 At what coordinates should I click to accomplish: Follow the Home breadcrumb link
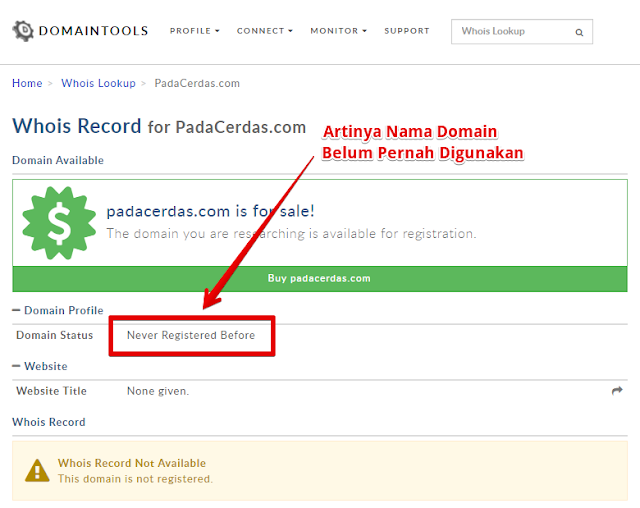(27, 83)
